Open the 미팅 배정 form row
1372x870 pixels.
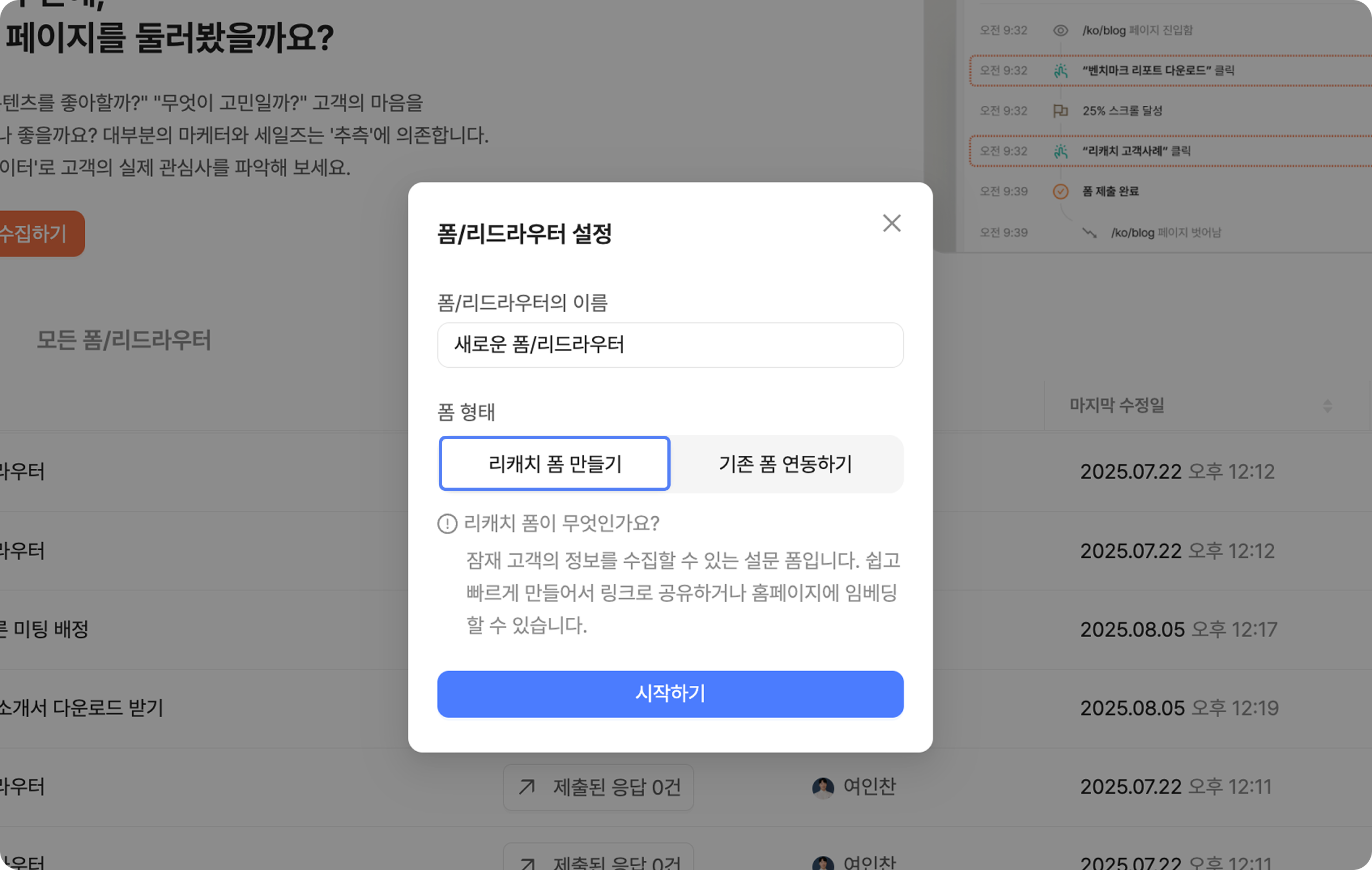45,629
